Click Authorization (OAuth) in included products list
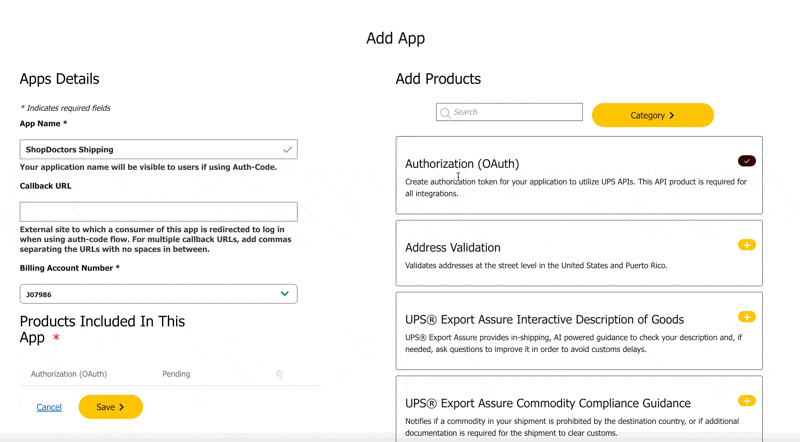 pyautogui.click(x=69, y=374)
